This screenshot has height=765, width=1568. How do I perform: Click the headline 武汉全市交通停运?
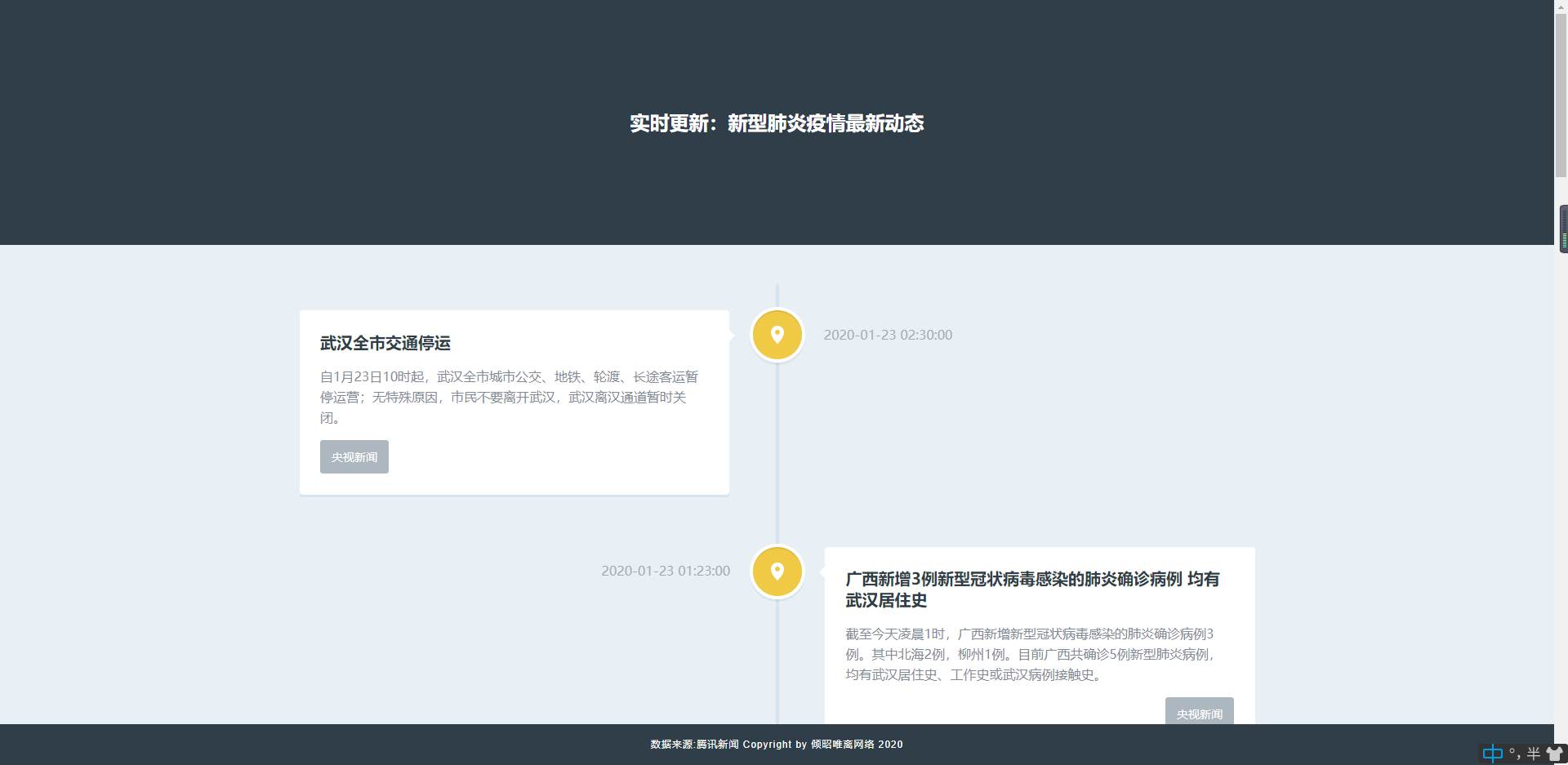click(x=385, y=344)
